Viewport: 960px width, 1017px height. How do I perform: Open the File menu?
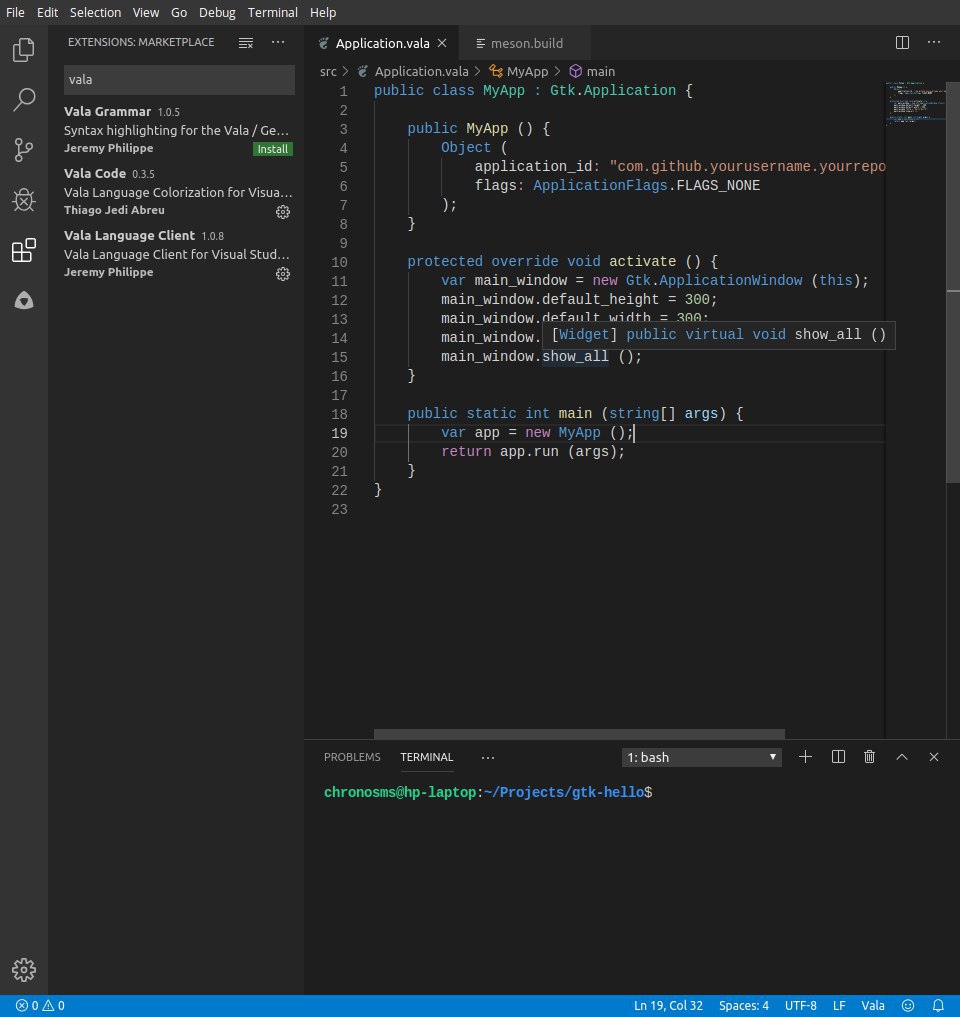click(x=15, y=12)
